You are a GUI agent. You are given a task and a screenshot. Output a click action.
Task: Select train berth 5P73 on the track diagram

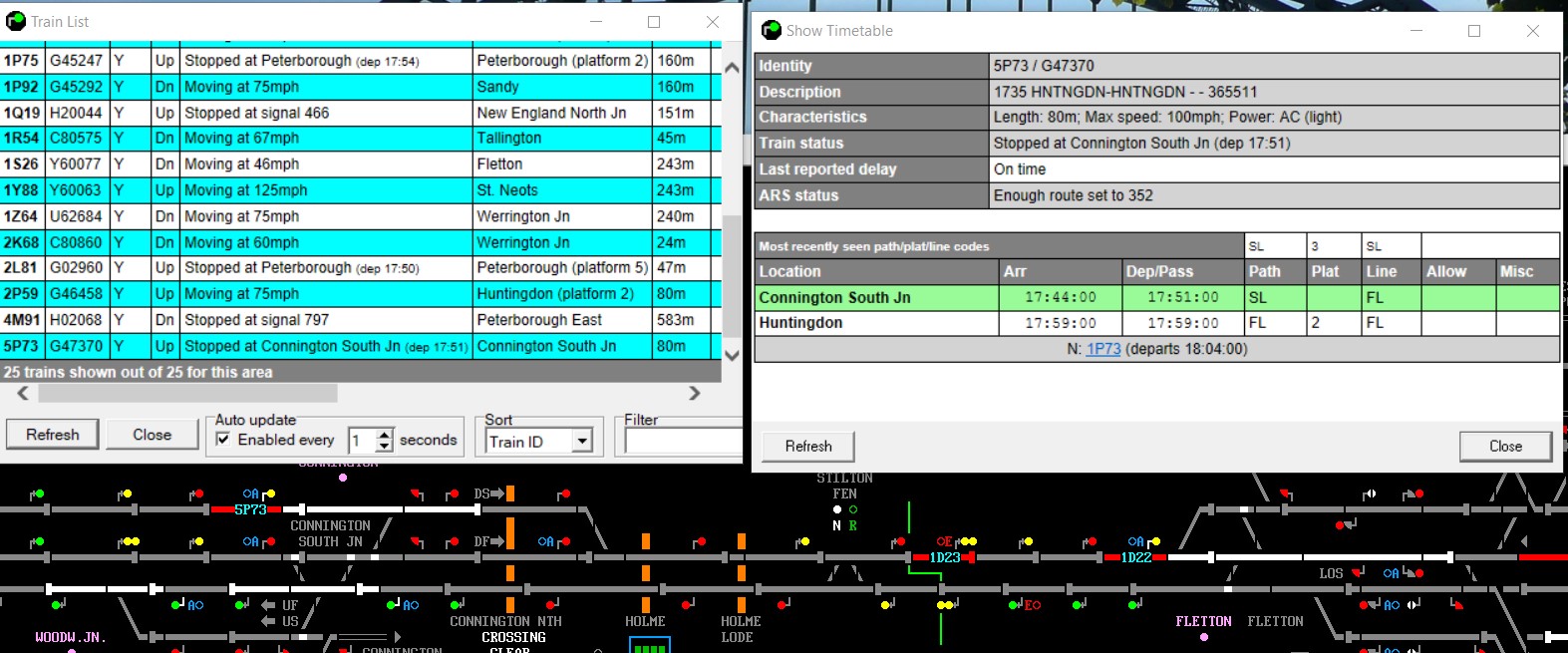click(250, 509)
